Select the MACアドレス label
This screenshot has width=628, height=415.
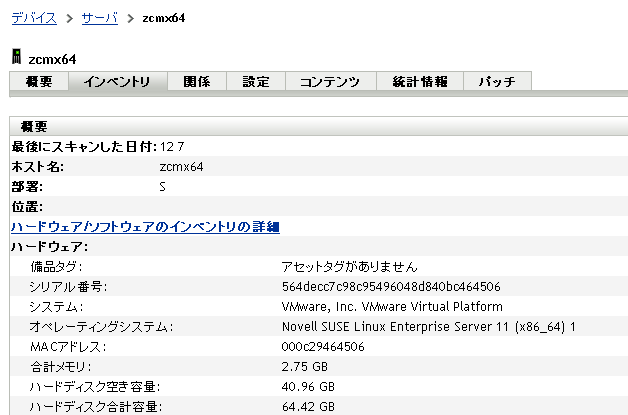coord(68,347)
